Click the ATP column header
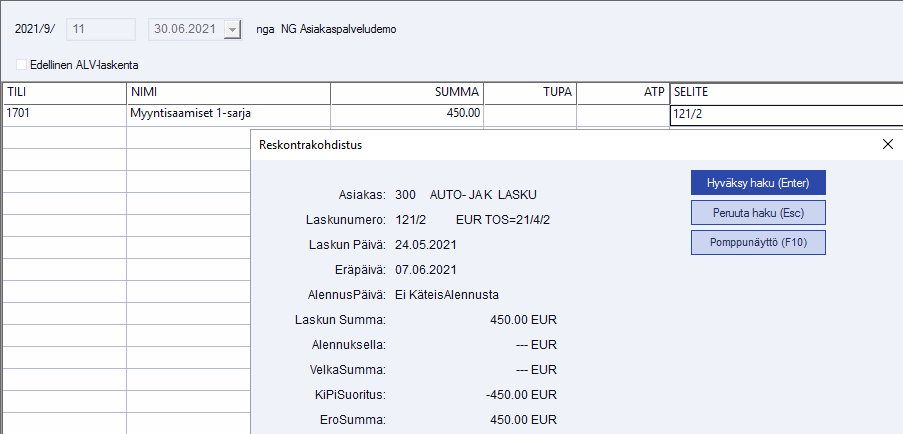The width and height of the screenshot is (903, 434). pyautogui.click(x=622, y=92)
